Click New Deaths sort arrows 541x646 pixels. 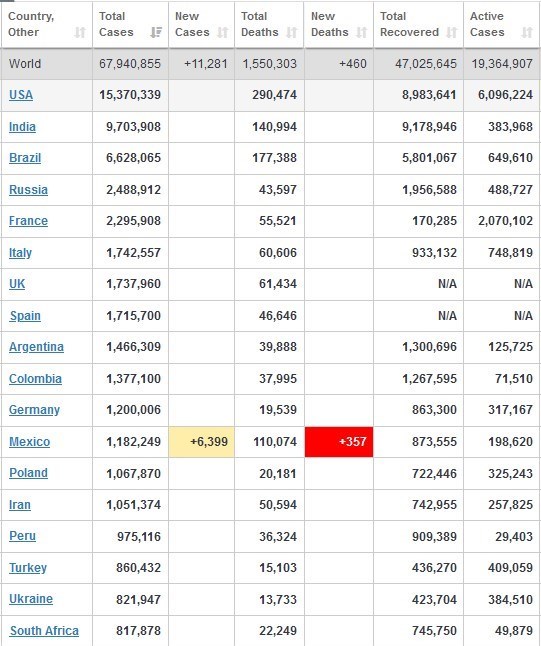click(361, 32)
